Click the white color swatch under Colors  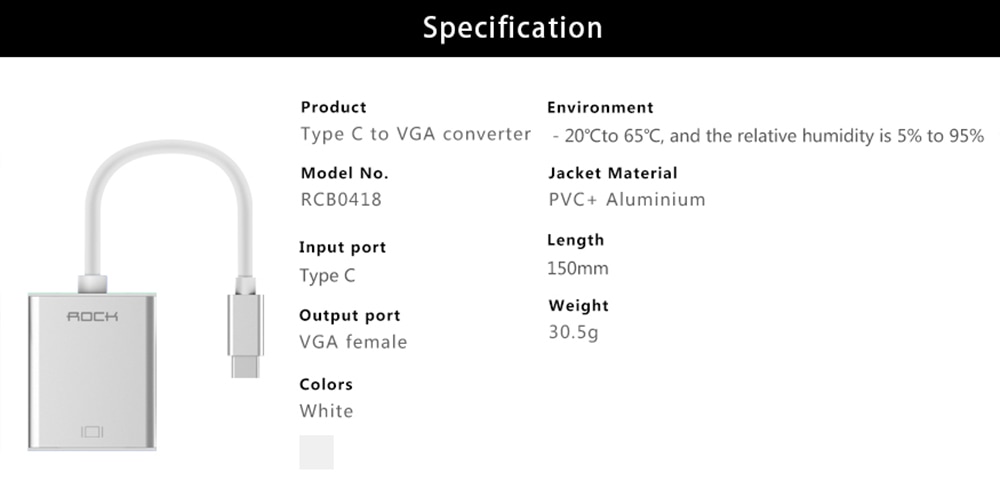click(x=316, y=452)
